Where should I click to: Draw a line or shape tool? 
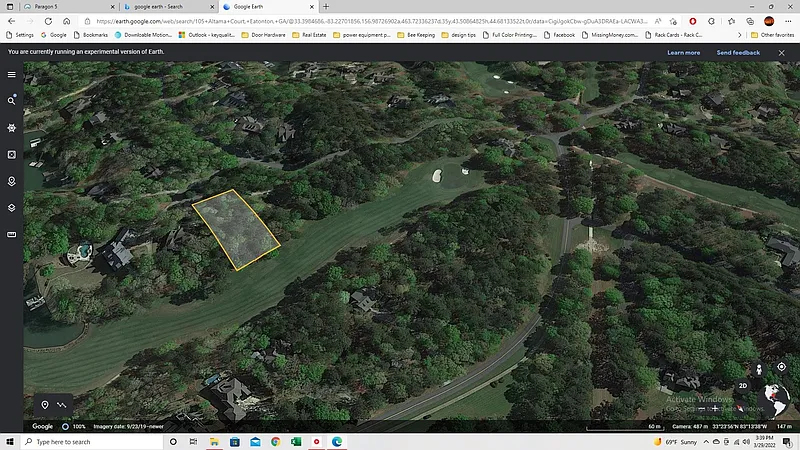(x=62, y=405)
